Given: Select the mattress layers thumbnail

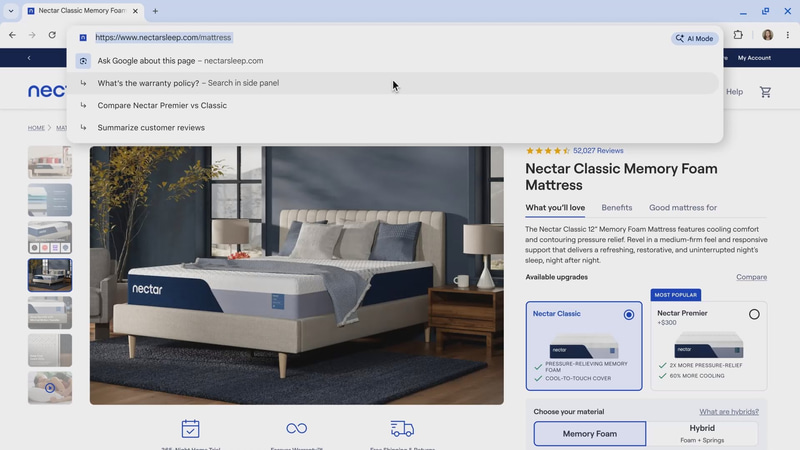Looking at the screenshot, I should click(x=50, y=200).
